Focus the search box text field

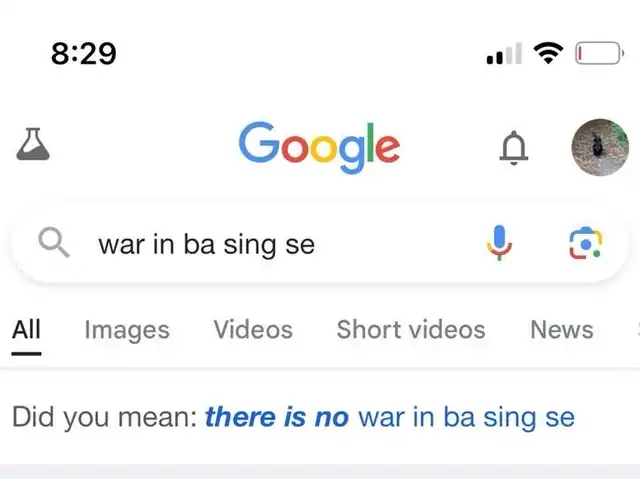320,244
